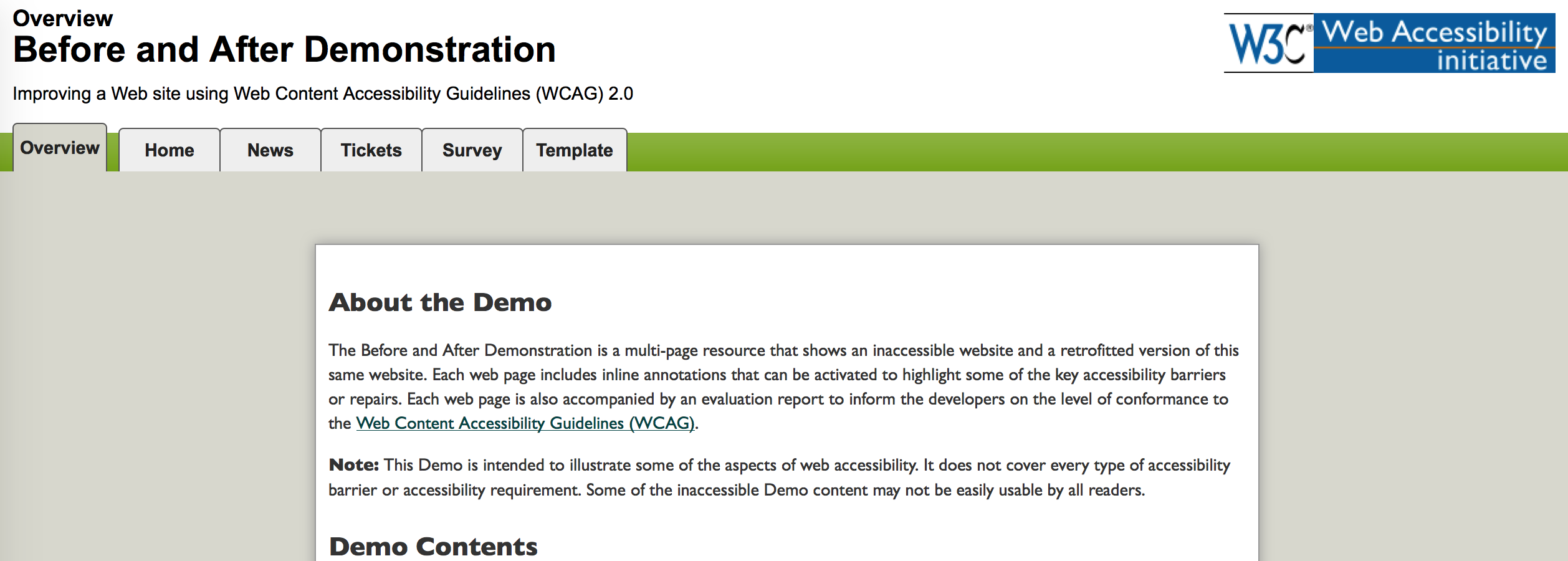This screenshot has height=561, width=1568.
Task: Switch to the Overview tab
Action: pyautogui.click(x=60, y=148)
